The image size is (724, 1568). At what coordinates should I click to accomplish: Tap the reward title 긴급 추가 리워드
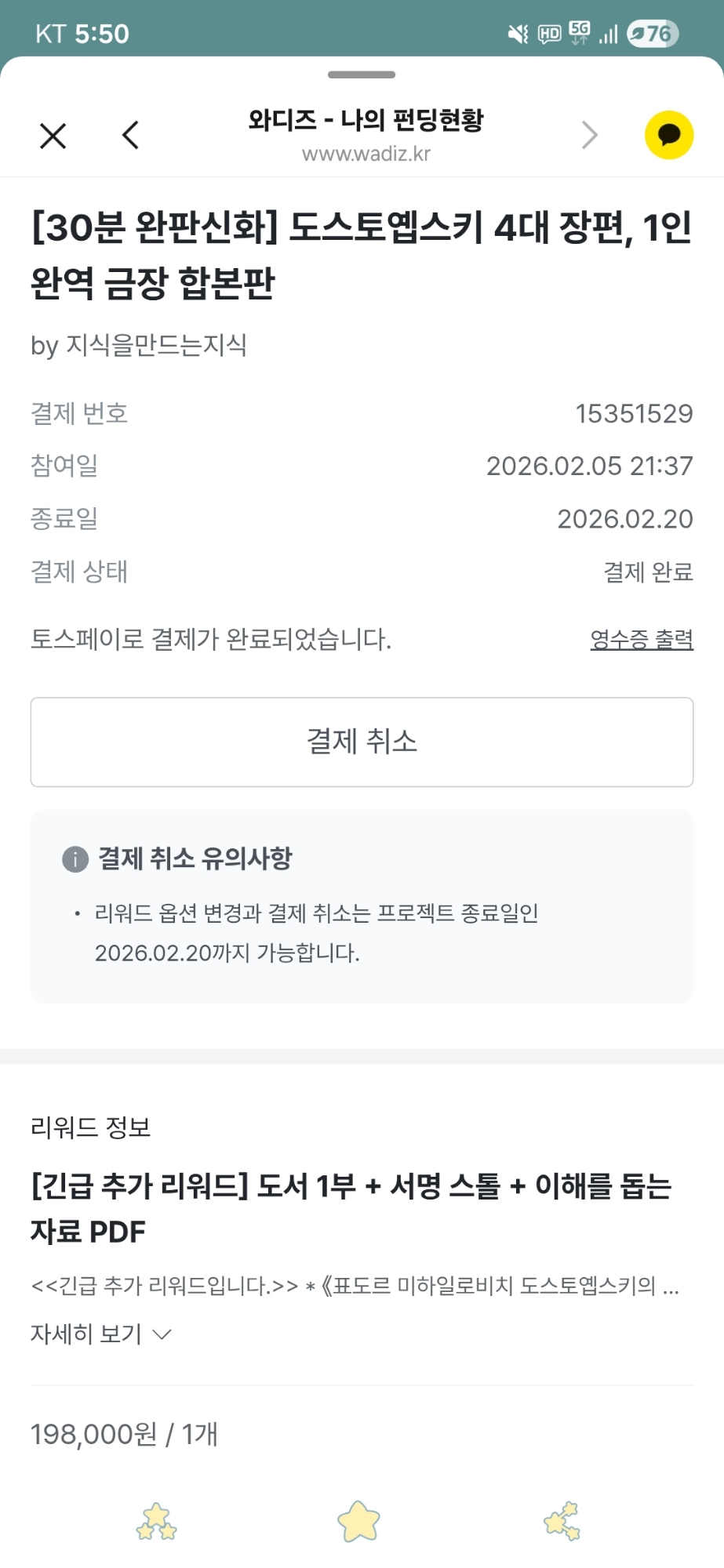[351, 1208]
